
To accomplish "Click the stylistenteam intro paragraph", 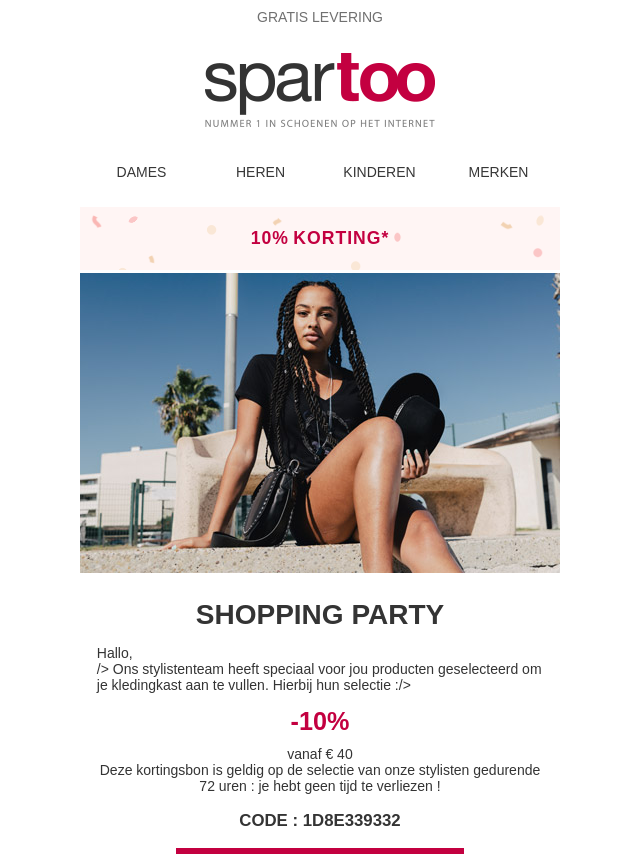I will (x=319, y=677).
